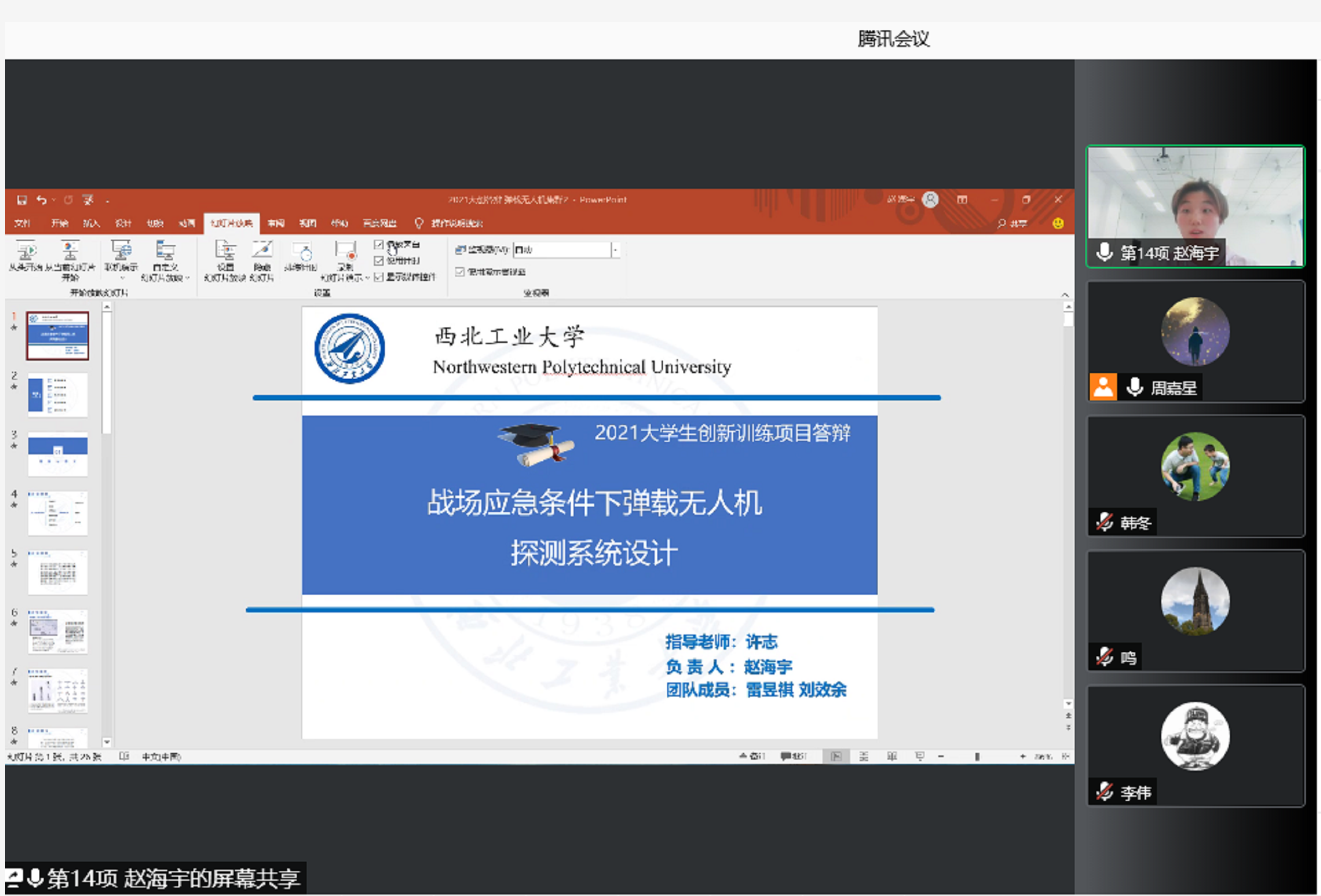
Task: Click Save icon in quick access toolbar
Action: 22,200
